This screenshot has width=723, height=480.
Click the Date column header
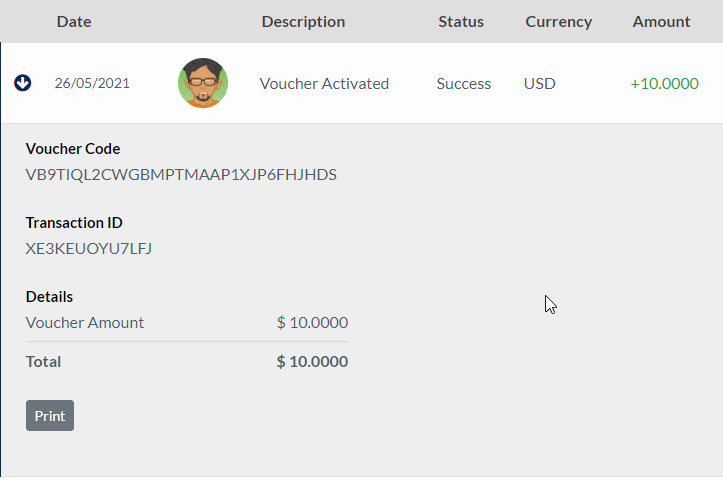coord(74,21)
